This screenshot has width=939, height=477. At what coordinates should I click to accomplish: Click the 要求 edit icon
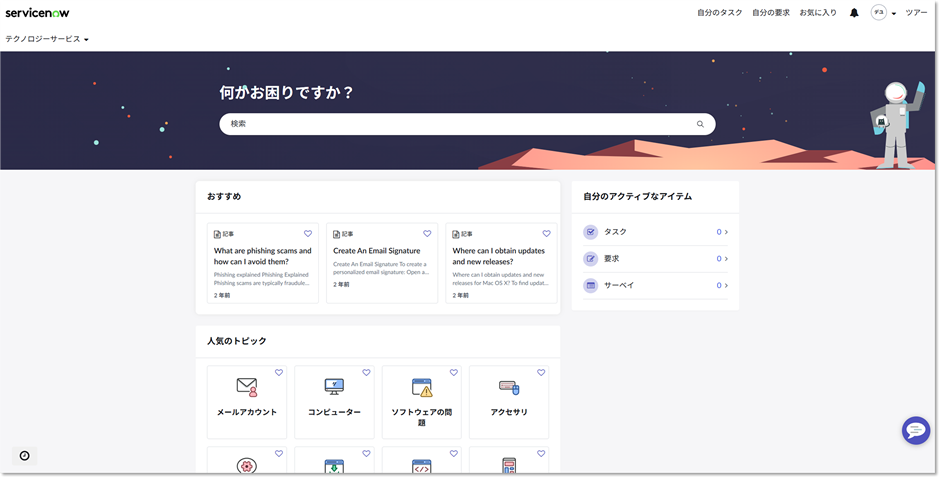(x=590, y=259)
